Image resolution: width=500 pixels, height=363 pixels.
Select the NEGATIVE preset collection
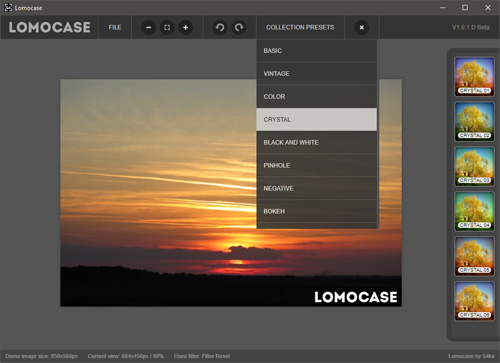(x=317, y=188)
